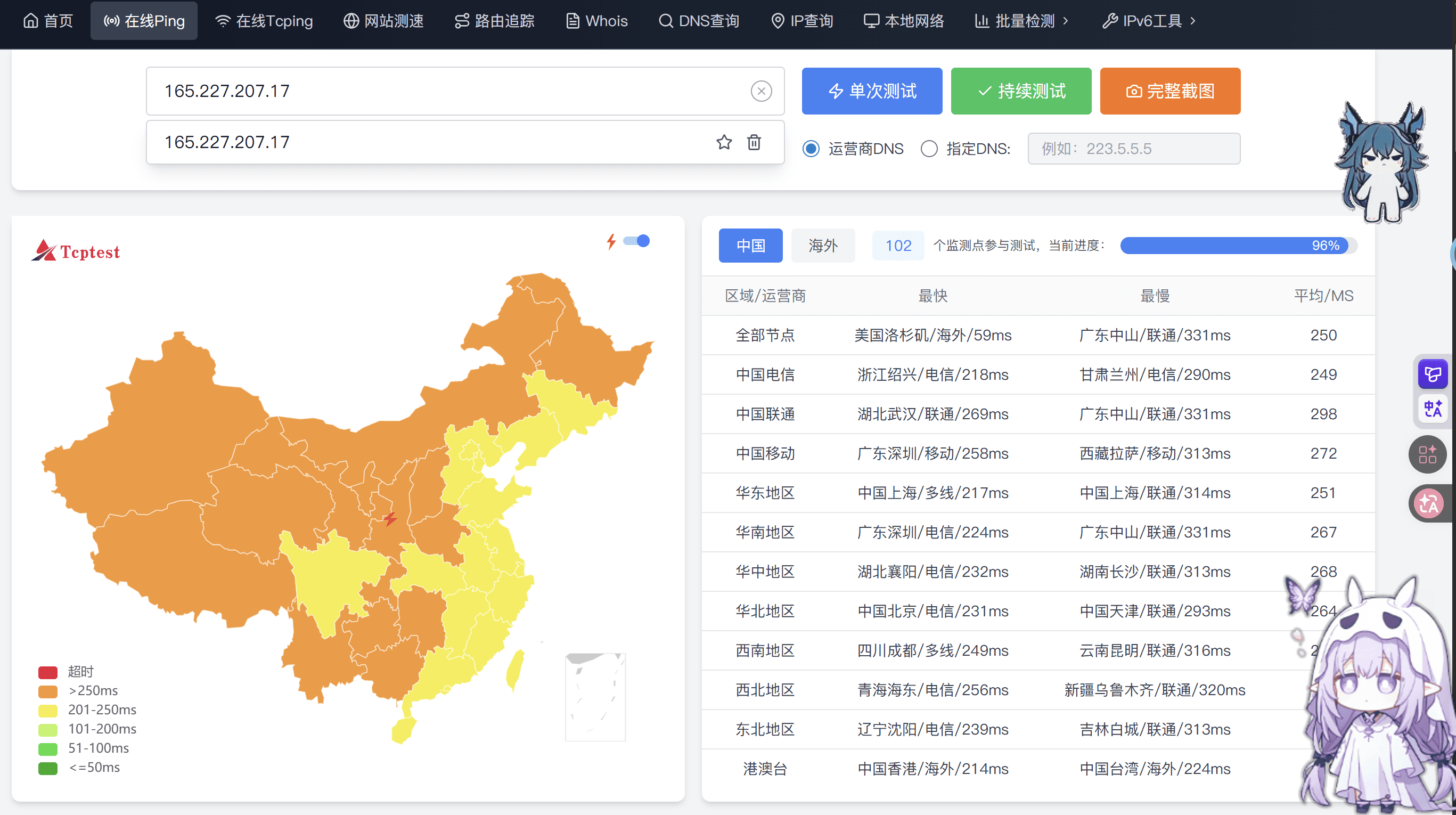The image size is (1456, 815).
Task: Click the pink translation floating button
Action: [x=1428, y=503]
